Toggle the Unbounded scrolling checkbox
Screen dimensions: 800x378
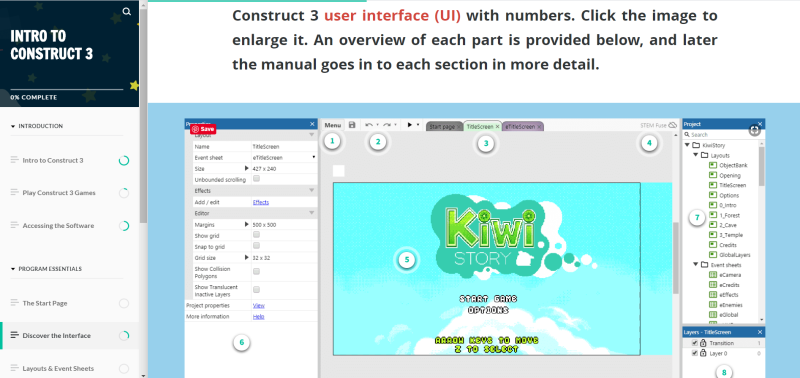tap(257, 179)
